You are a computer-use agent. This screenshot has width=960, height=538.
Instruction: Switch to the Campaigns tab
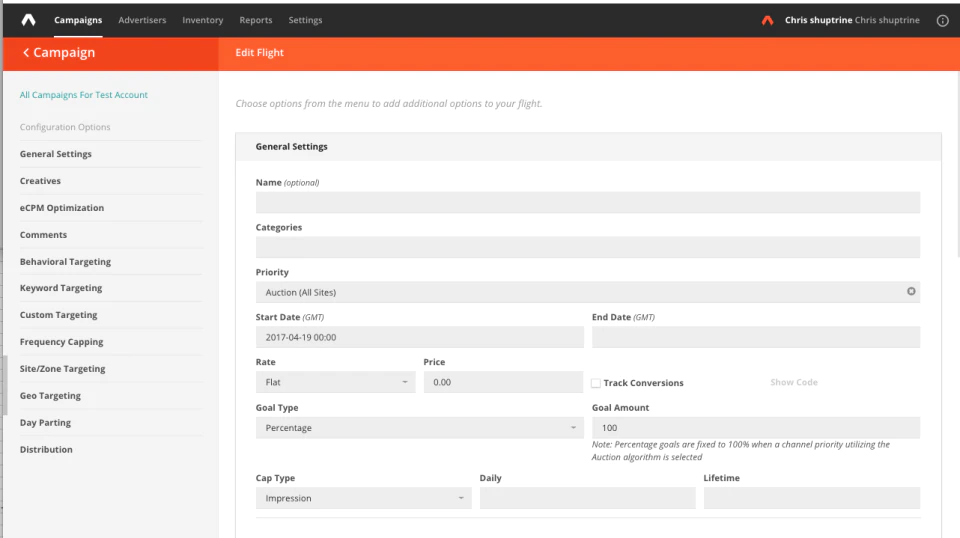[78, 20]
